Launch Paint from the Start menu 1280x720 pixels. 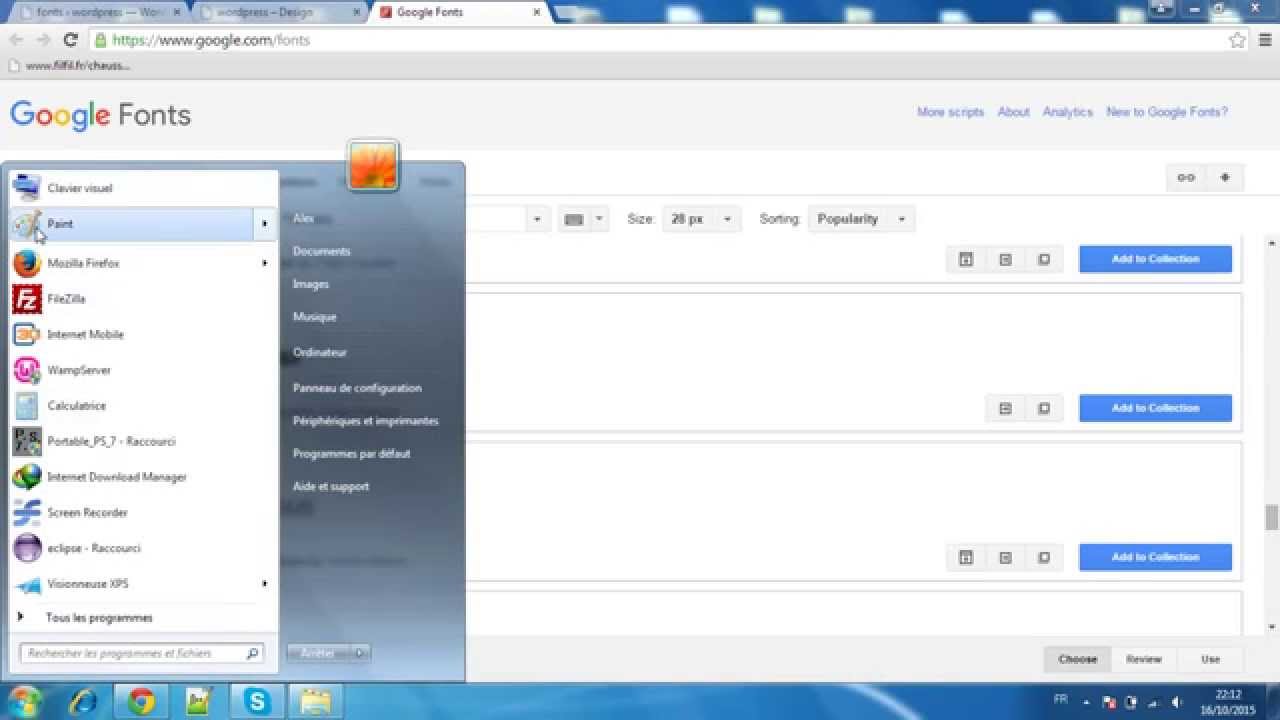[131, 224]
